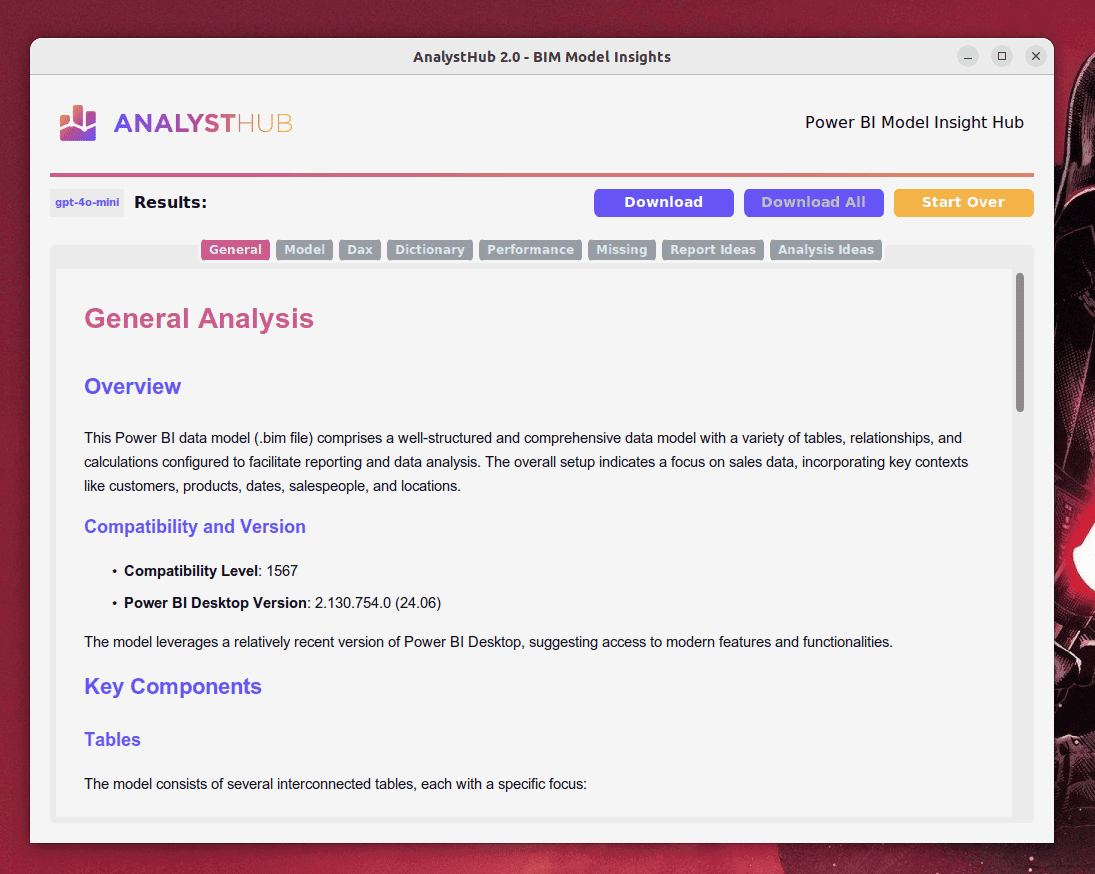Click the ANALYSTHUB wordmark text

[x=203, y=124]
